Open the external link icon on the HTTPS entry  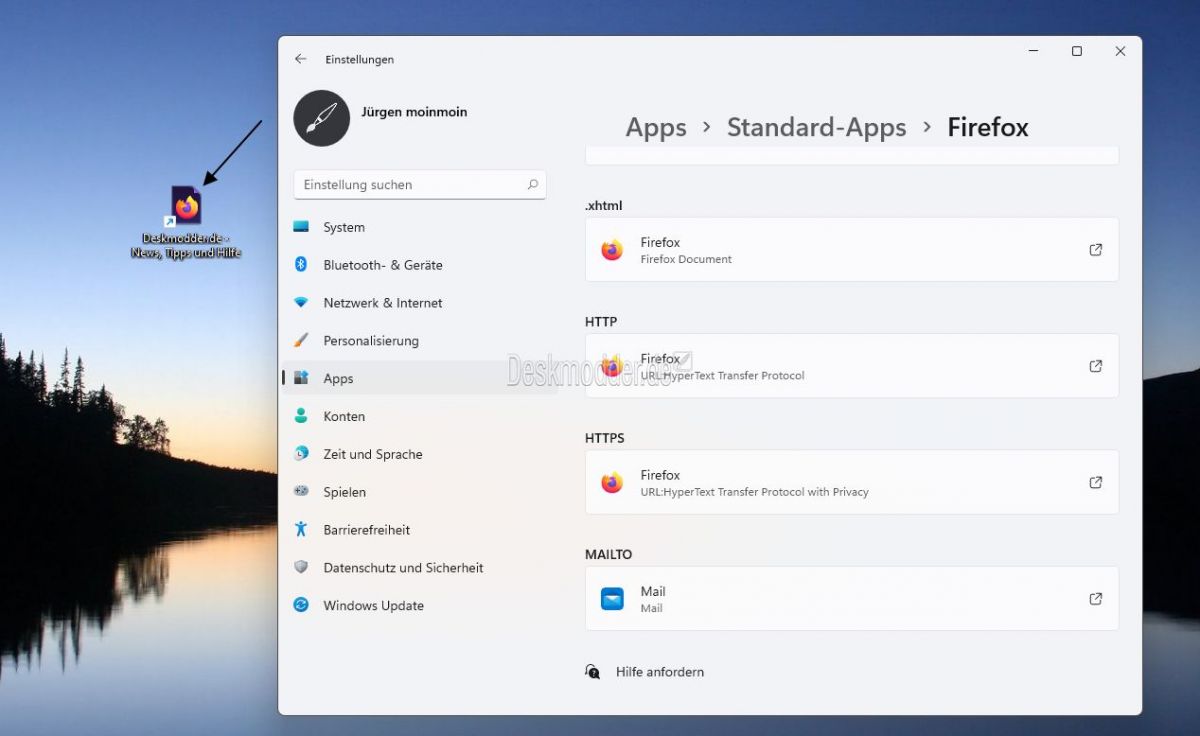(x=1095, y=481)
